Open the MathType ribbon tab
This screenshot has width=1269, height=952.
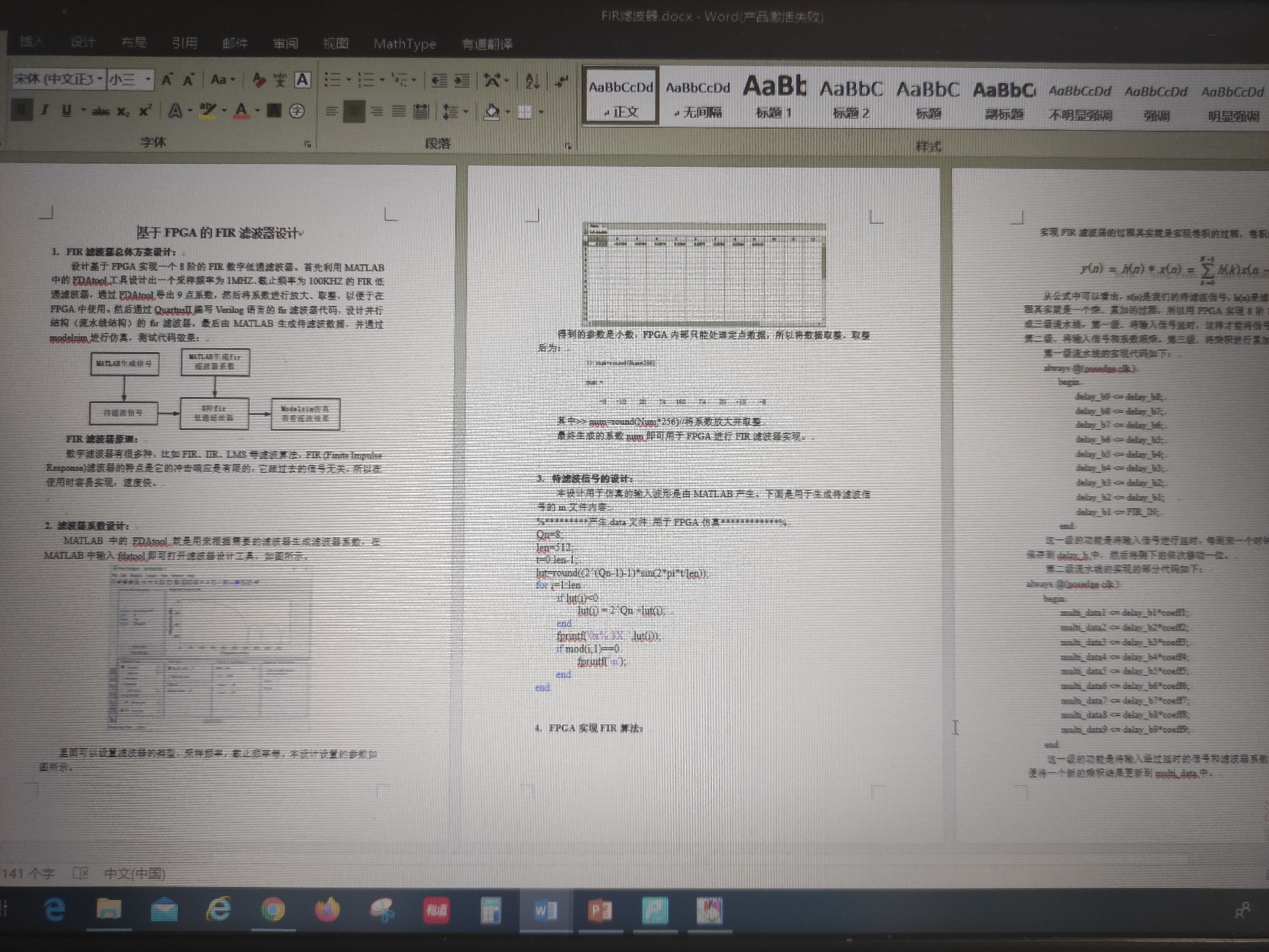(404, 44)
